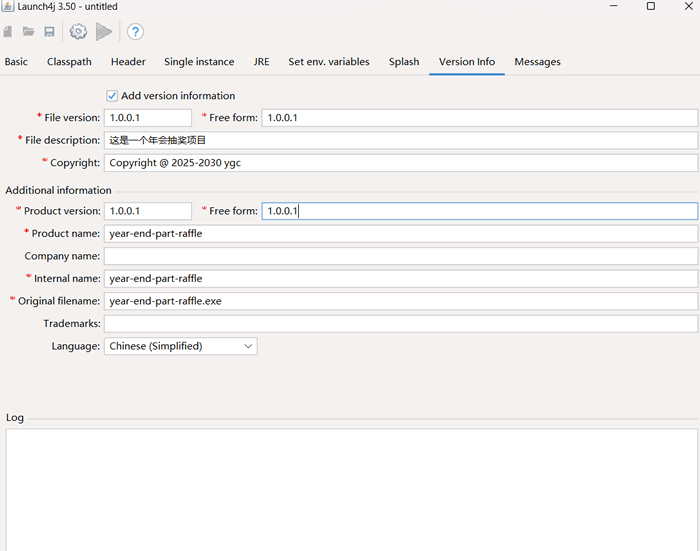Open the Single instance tab
The image size is (700, 551).
pos(199,62)
